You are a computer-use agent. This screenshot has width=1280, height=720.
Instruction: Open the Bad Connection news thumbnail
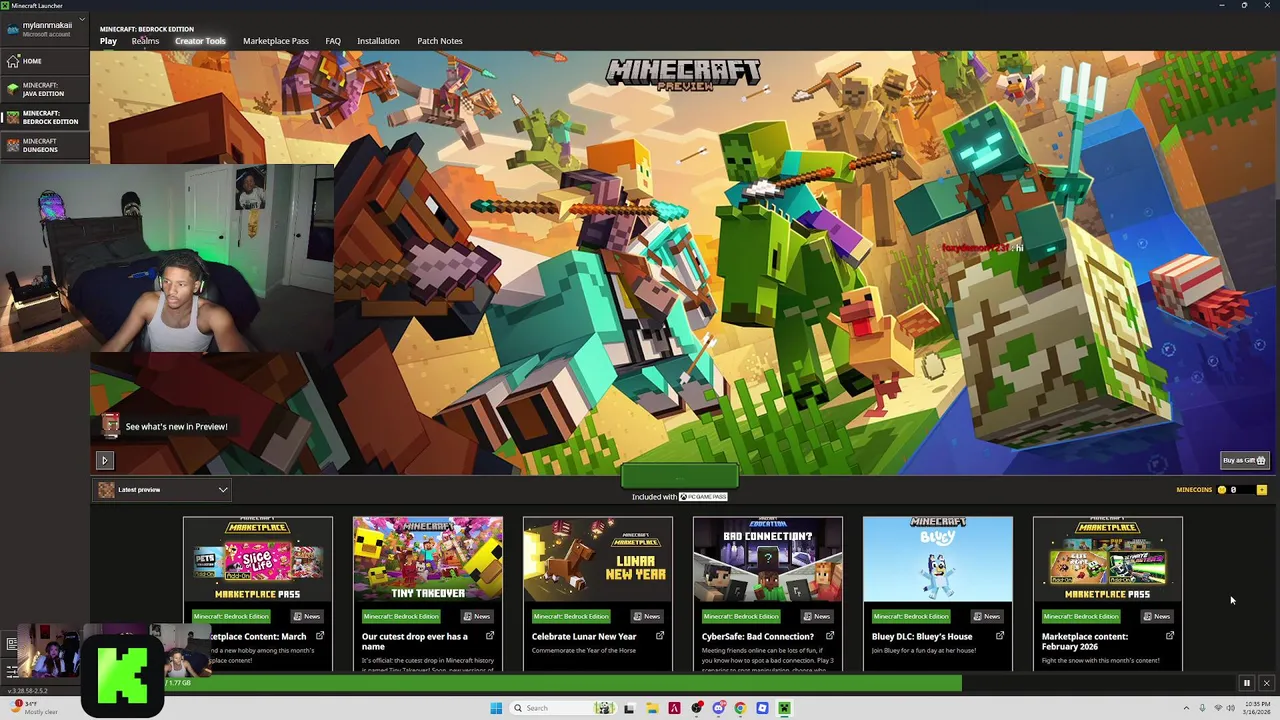[768, 559]
